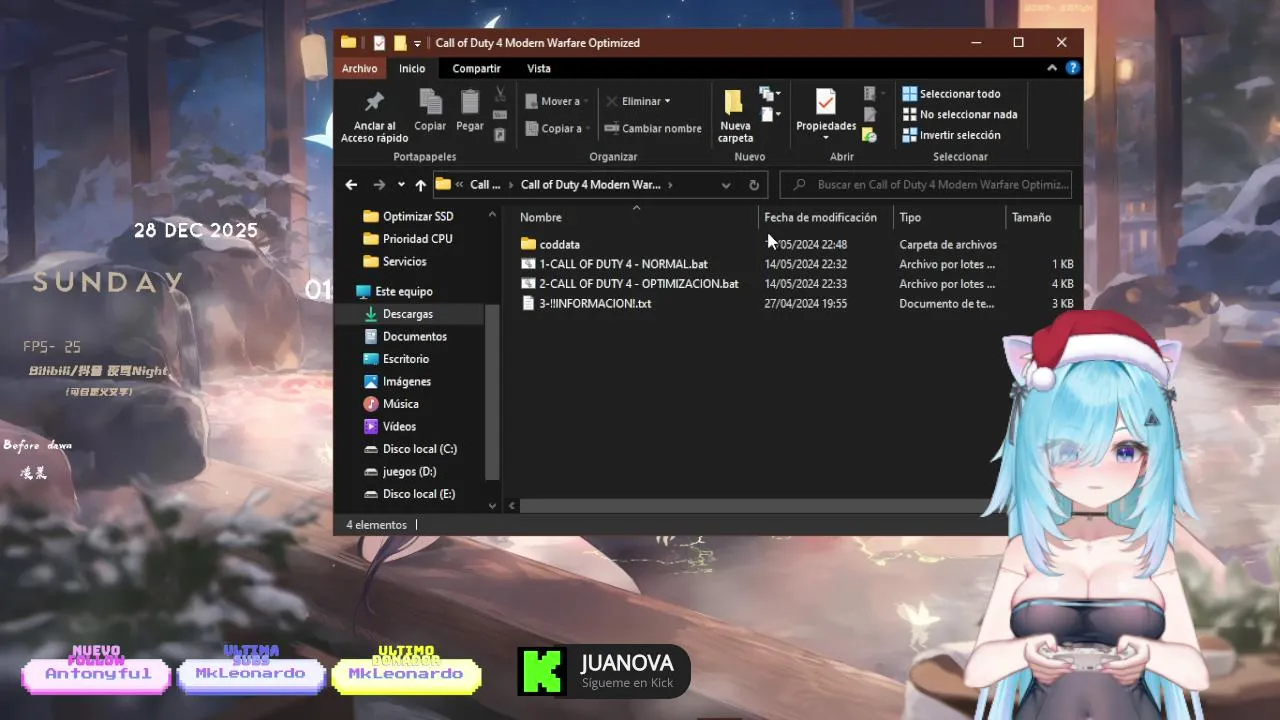Sort by the Nombre column header
1280x720 pixels.
pos(636,217)
